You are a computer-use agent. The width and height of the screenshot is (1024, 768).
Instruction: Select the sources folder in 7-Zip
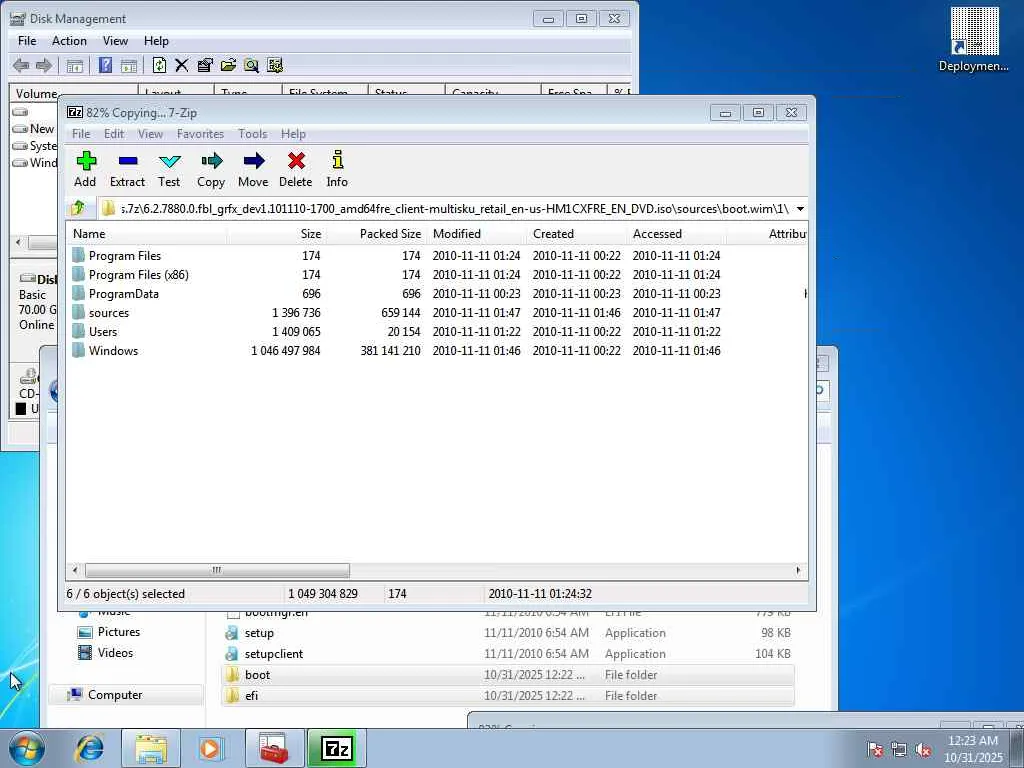click(x=436, y=312)
